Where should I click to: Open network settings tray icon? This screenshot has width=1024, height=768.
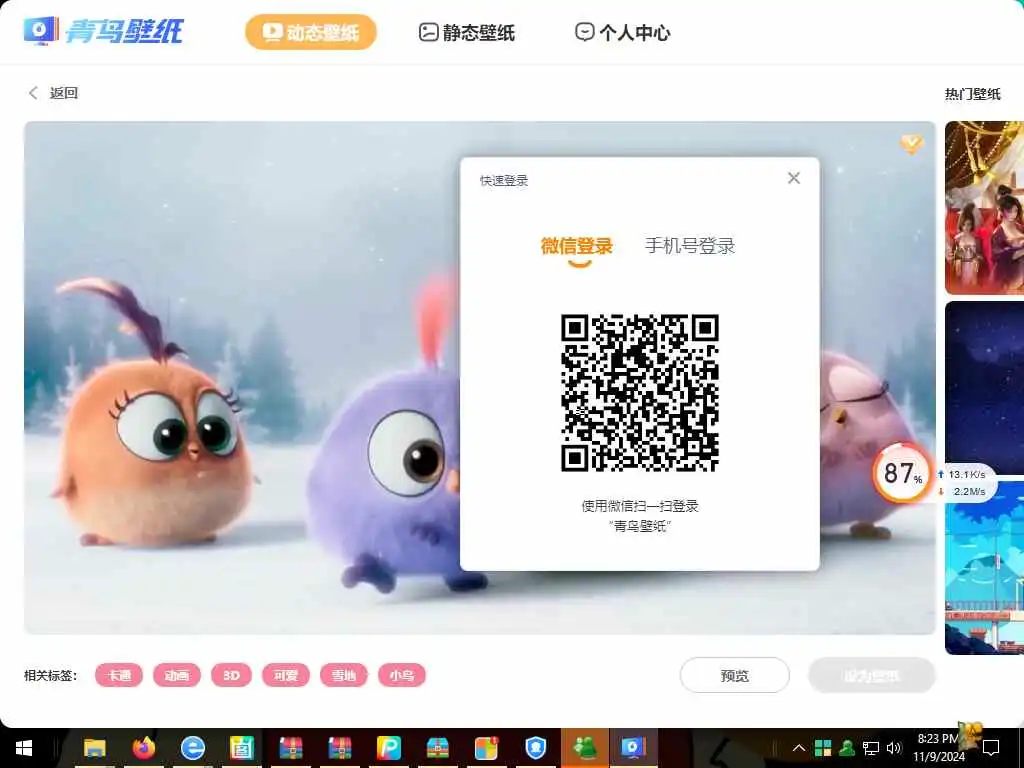tap(871, 748)
